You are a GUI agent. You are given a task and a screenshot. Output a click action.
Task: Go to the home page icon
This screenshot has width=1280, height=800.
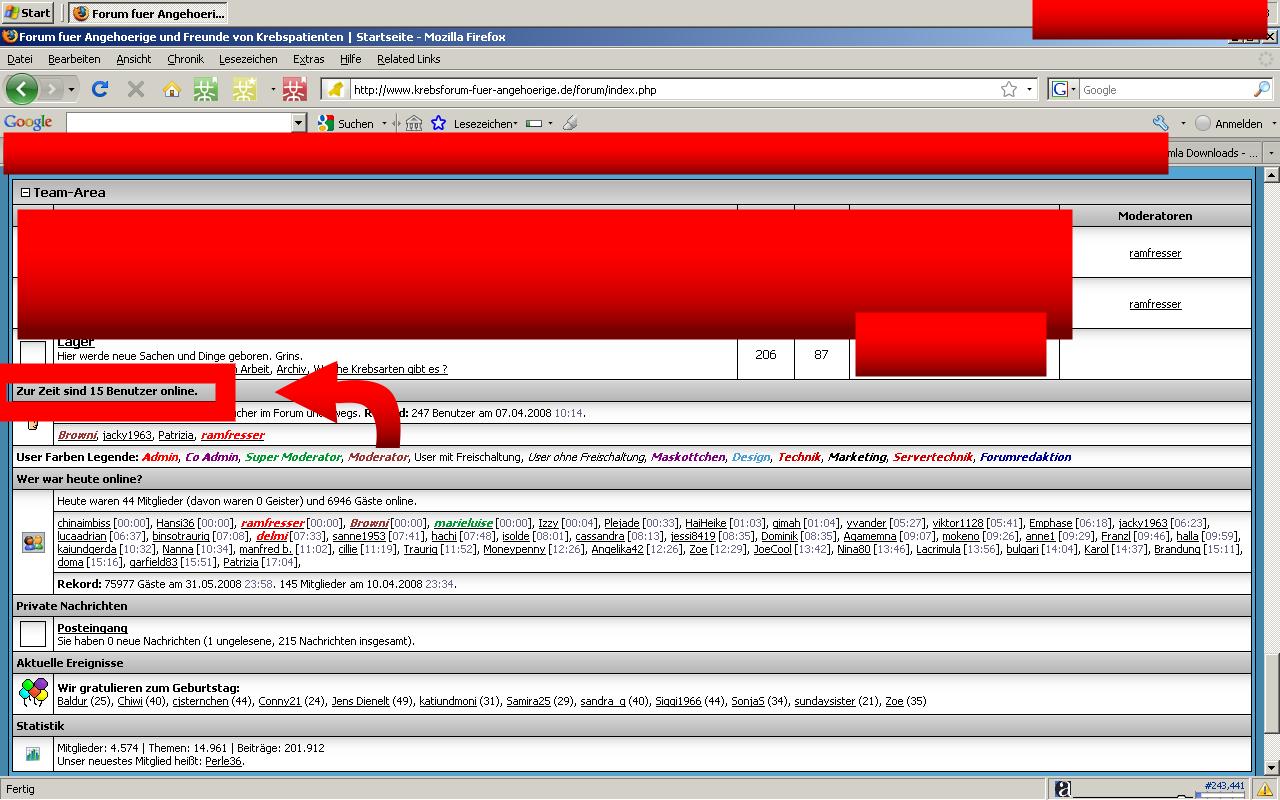pos(172,89)
